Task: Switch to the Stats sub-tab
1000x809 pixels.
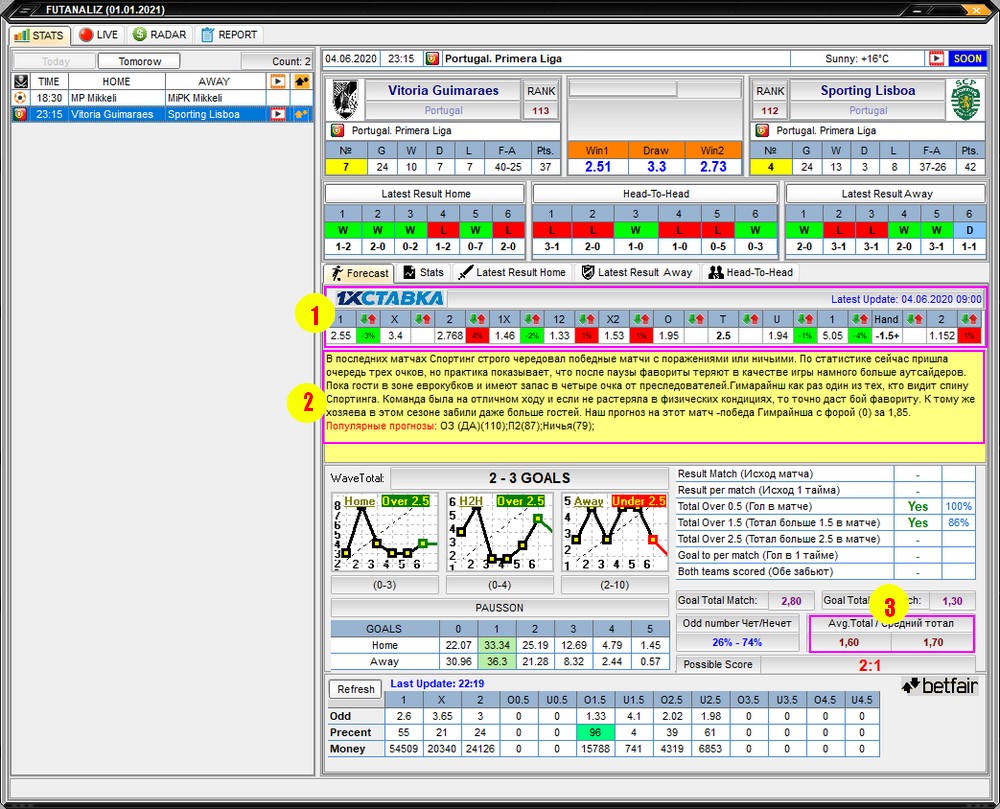Action: pyautogui.click(x=423, y=272)
